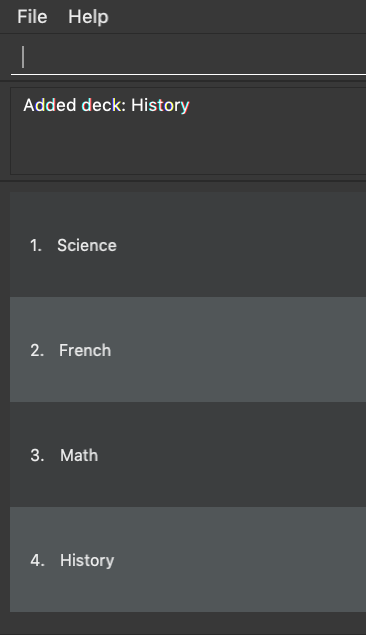The width and height of the screenshot is (366, 635).
Task: Focus the command input box
Action: pos(188,57)
